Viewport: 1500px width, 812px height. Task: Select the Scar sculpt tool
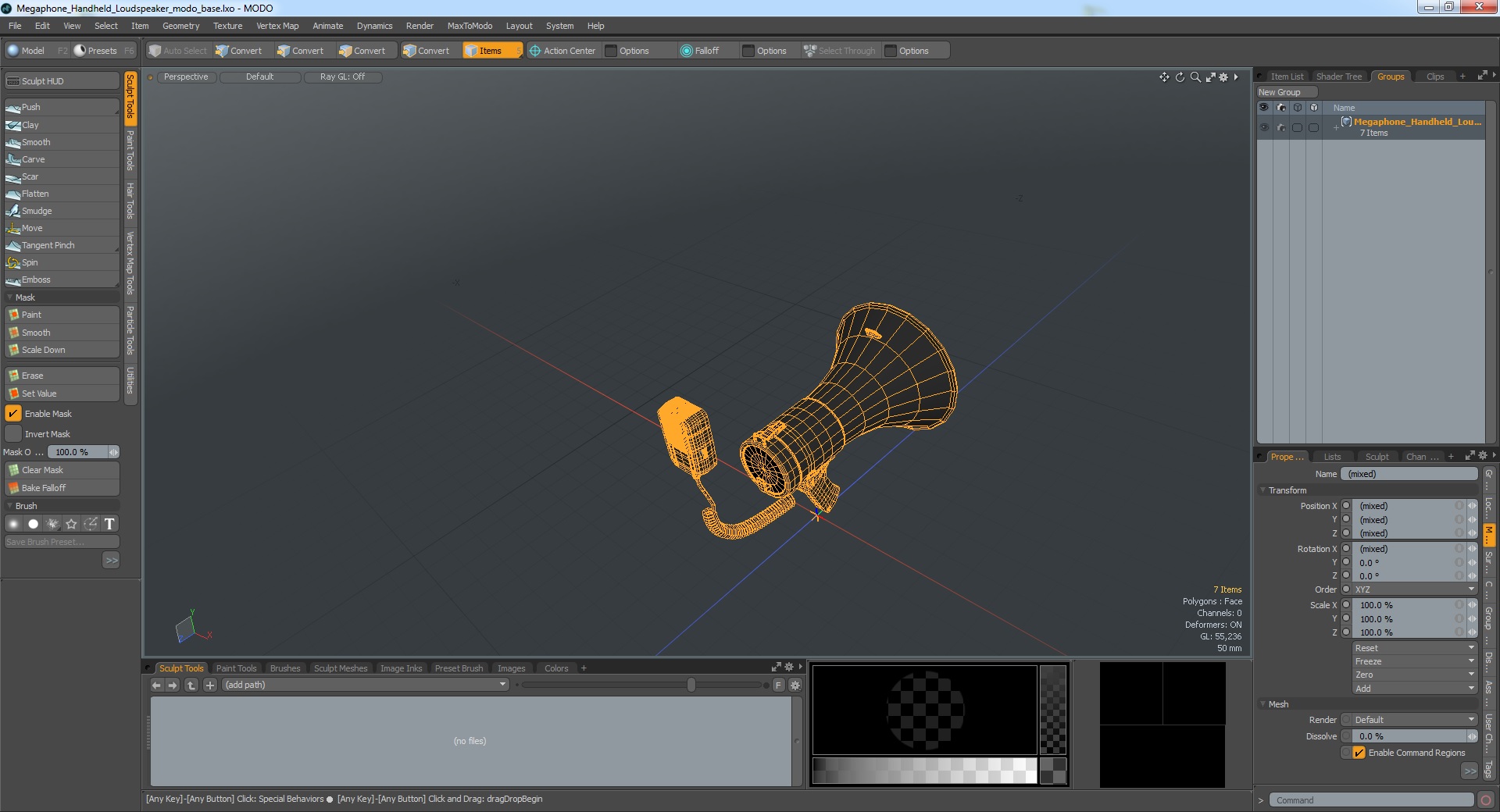click(62, 176)
